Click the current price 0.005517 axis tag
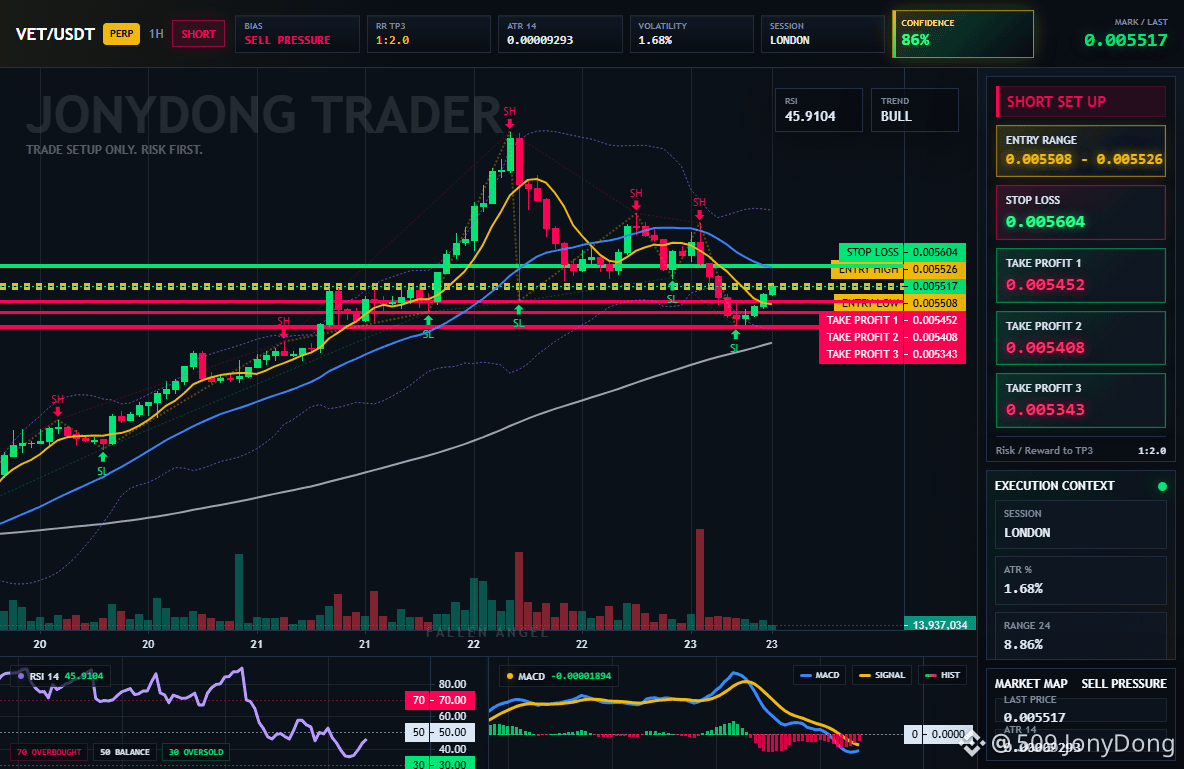The height and width of the screenshot is (769, 1184). (x=935, y=286)
